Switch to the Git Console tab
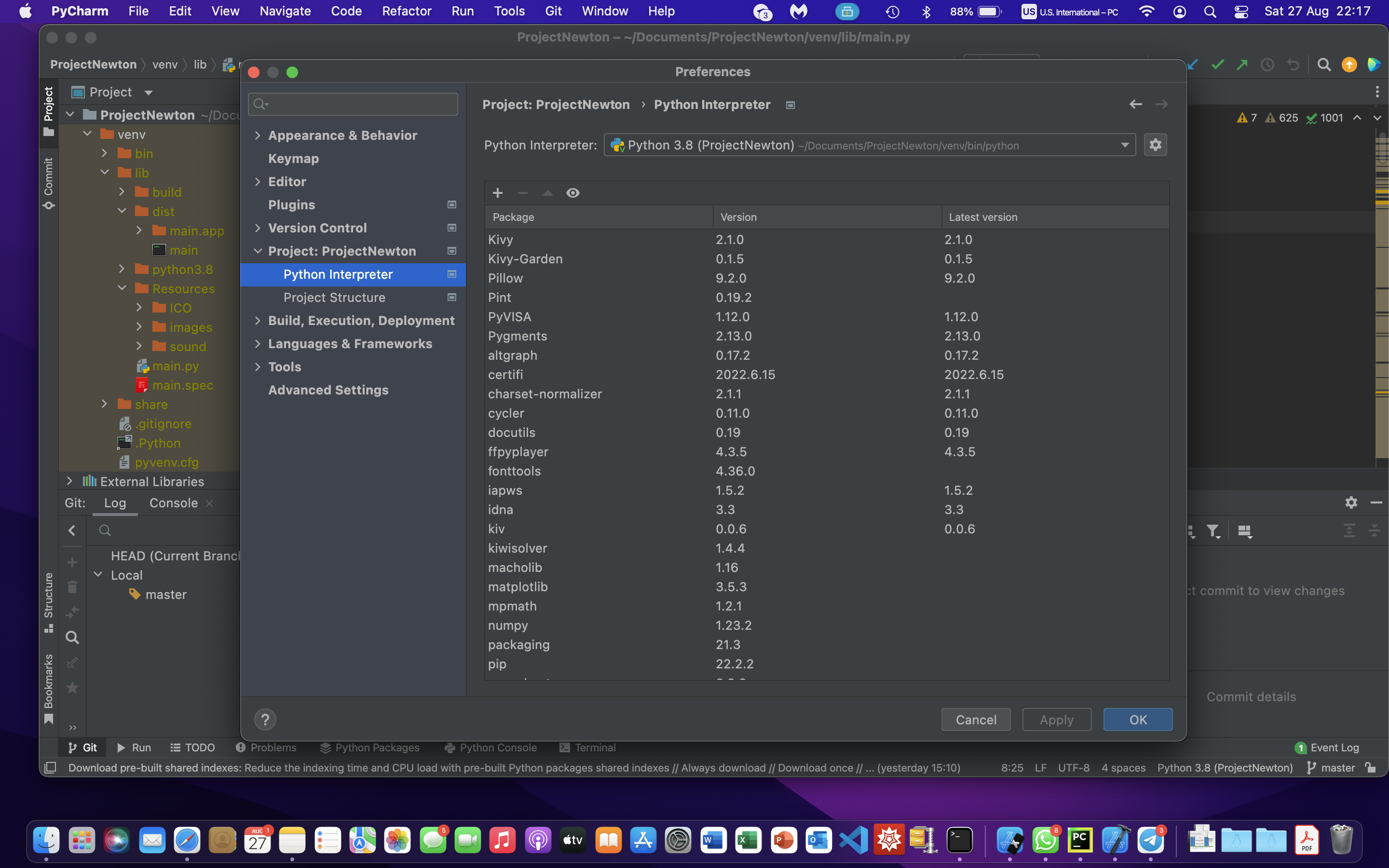The image size is (1389, 868). point(173,503)
